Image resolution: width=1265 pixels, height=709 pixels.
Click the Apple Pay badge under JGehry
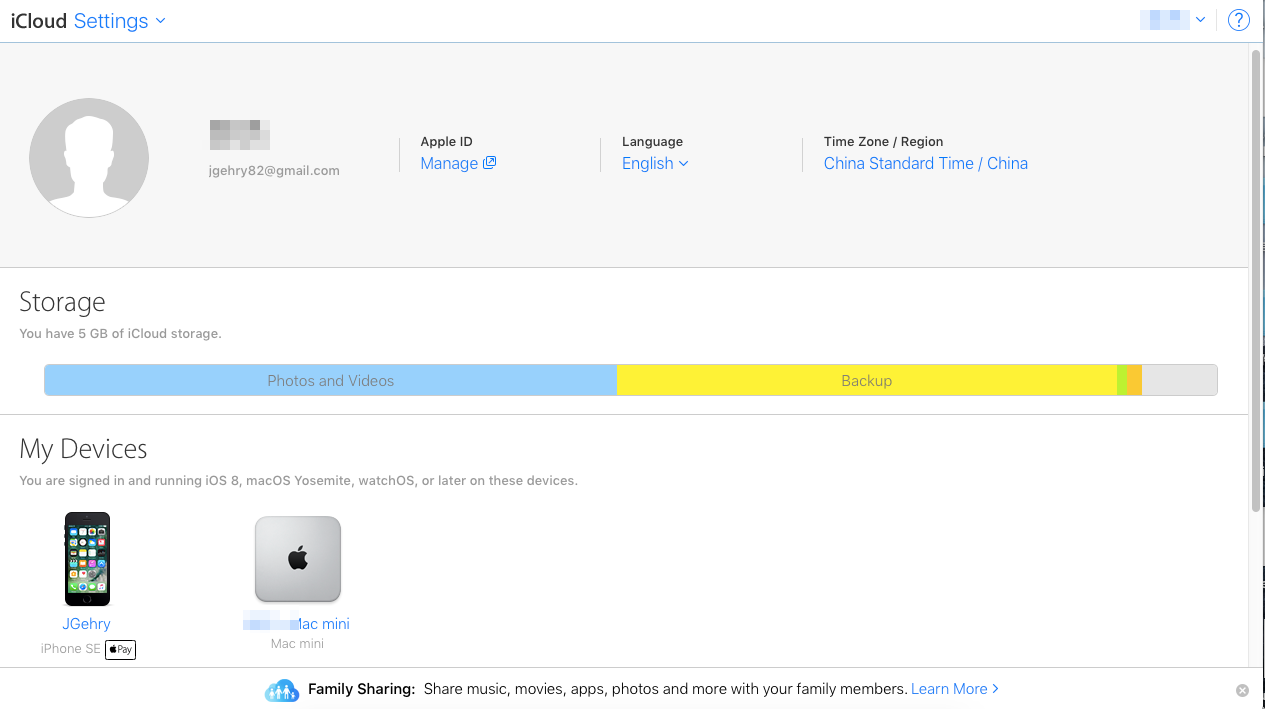(120, 649)
